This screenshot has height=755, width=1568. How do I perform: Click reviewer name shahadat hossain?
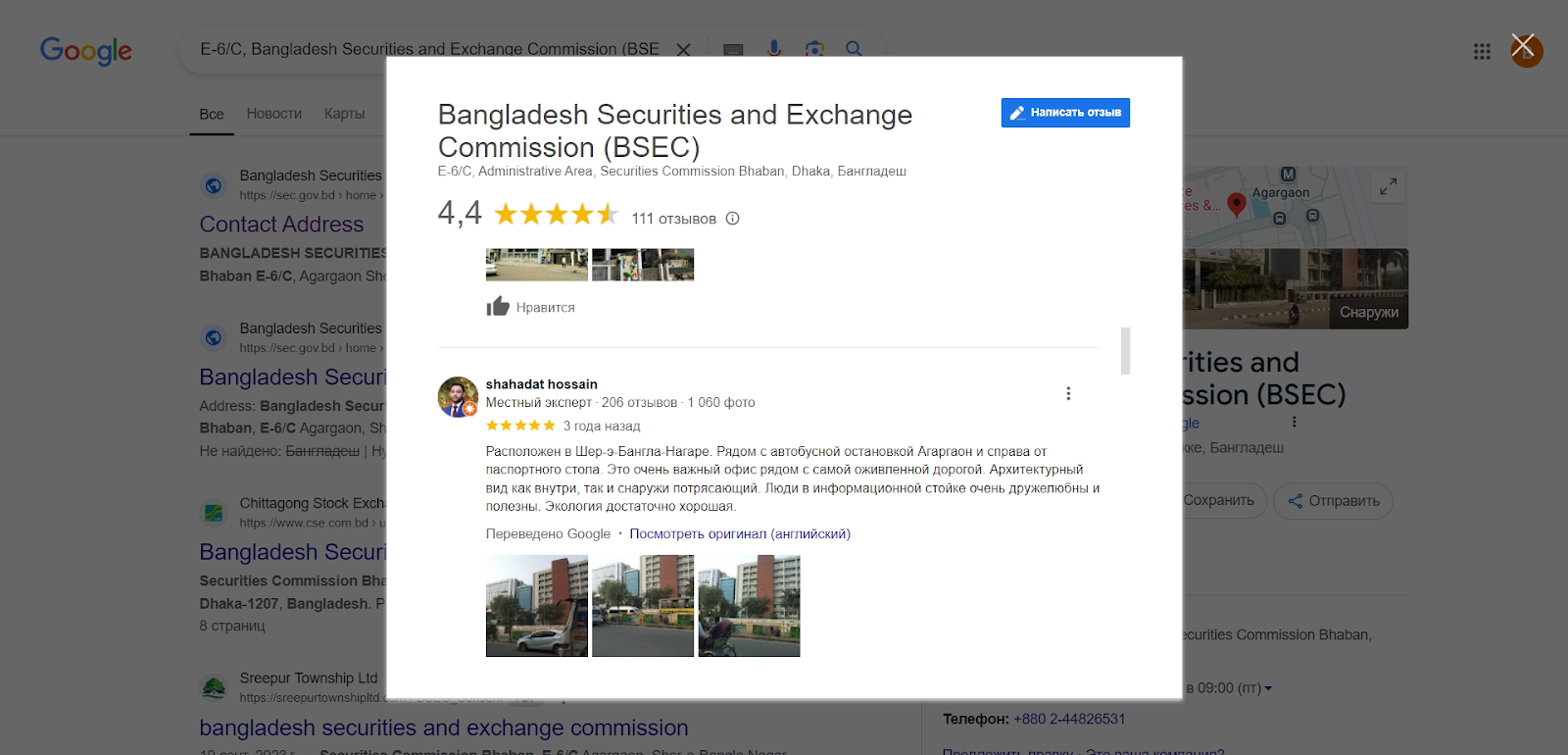click(542, 384)
